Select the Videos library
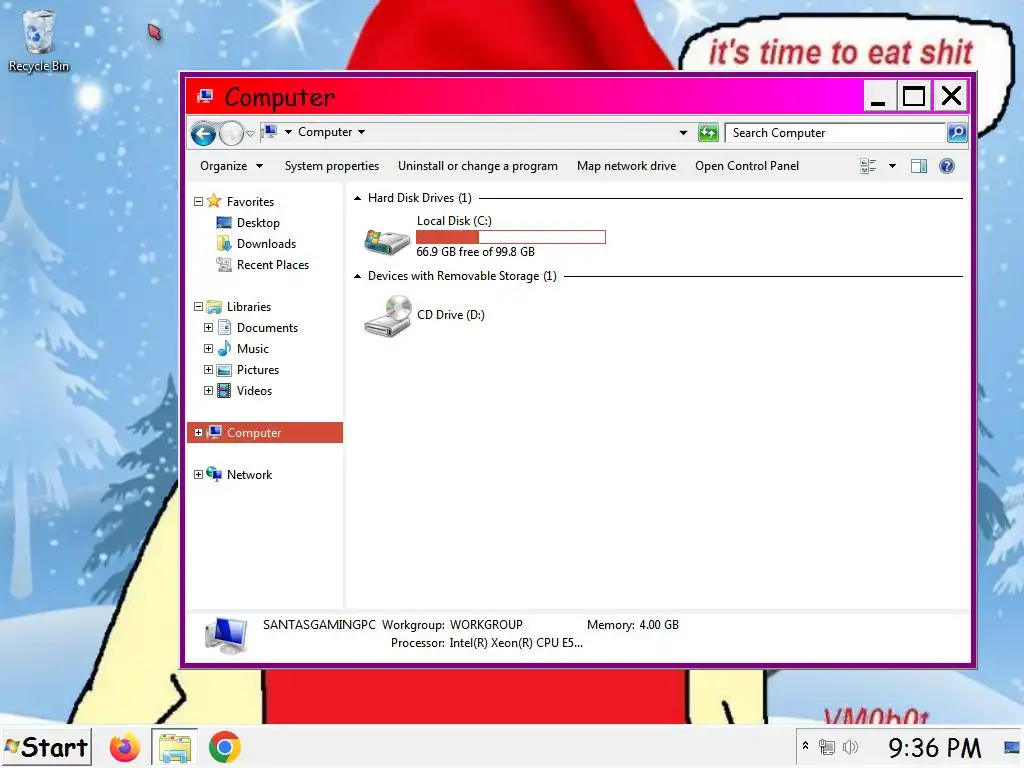 coord(254,391)
